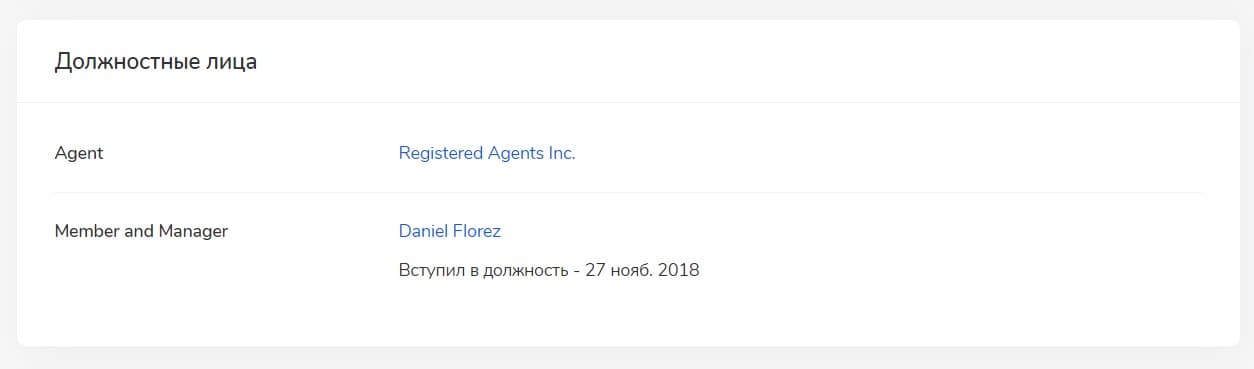Click the Должностные лица section heading
1254x369 pixels.
coord(156,61)
